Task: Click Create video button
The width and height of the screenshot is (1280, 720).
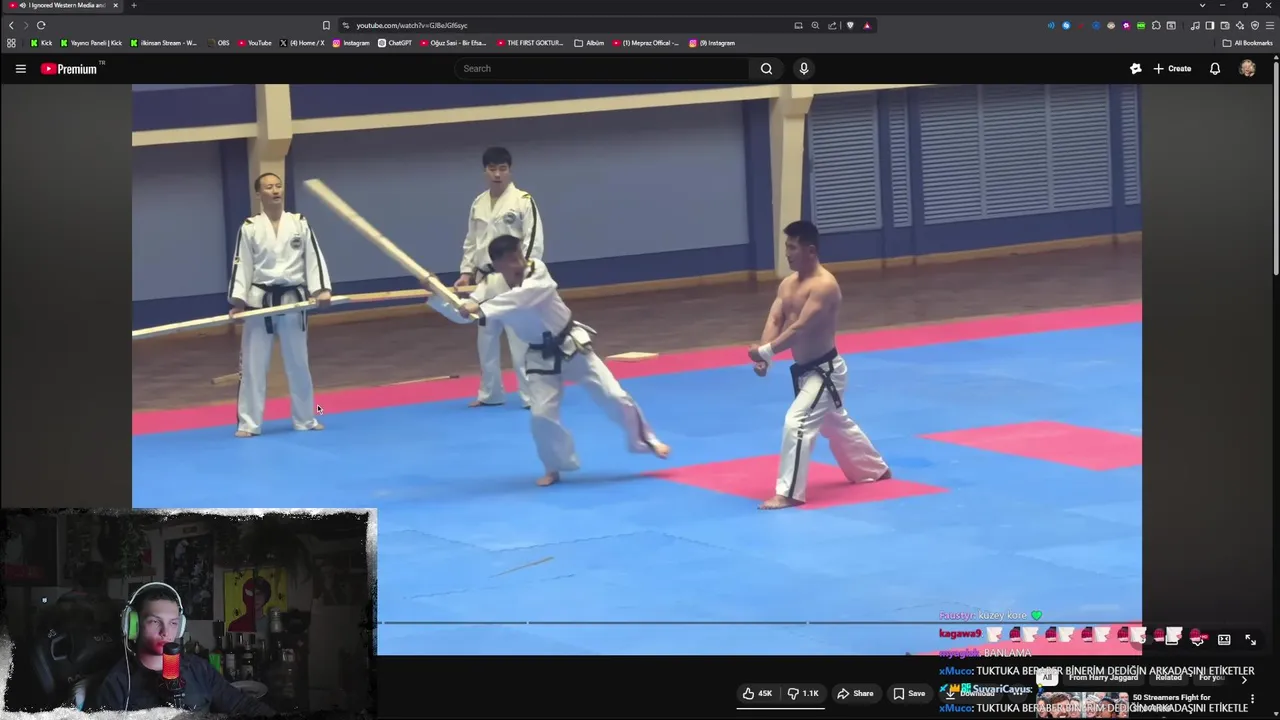Action: click(1172, 69)
